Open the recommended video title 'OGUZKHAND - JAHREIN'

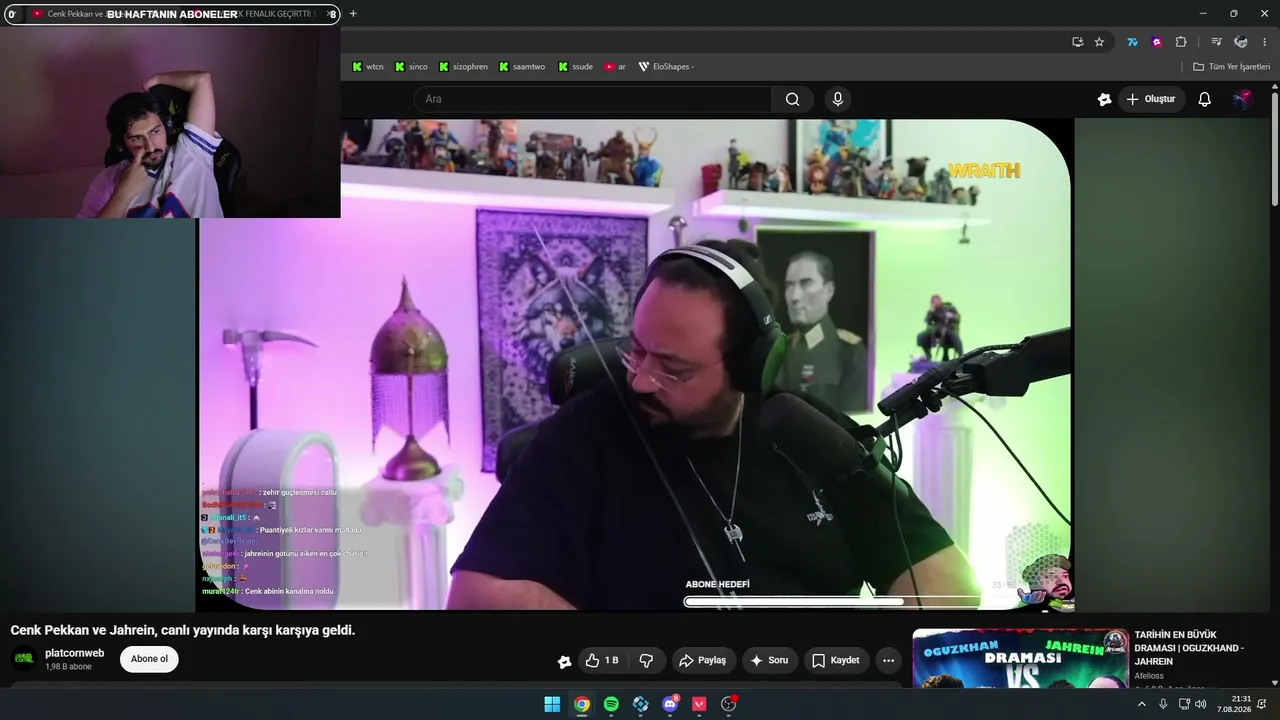tap(1189, 648)
